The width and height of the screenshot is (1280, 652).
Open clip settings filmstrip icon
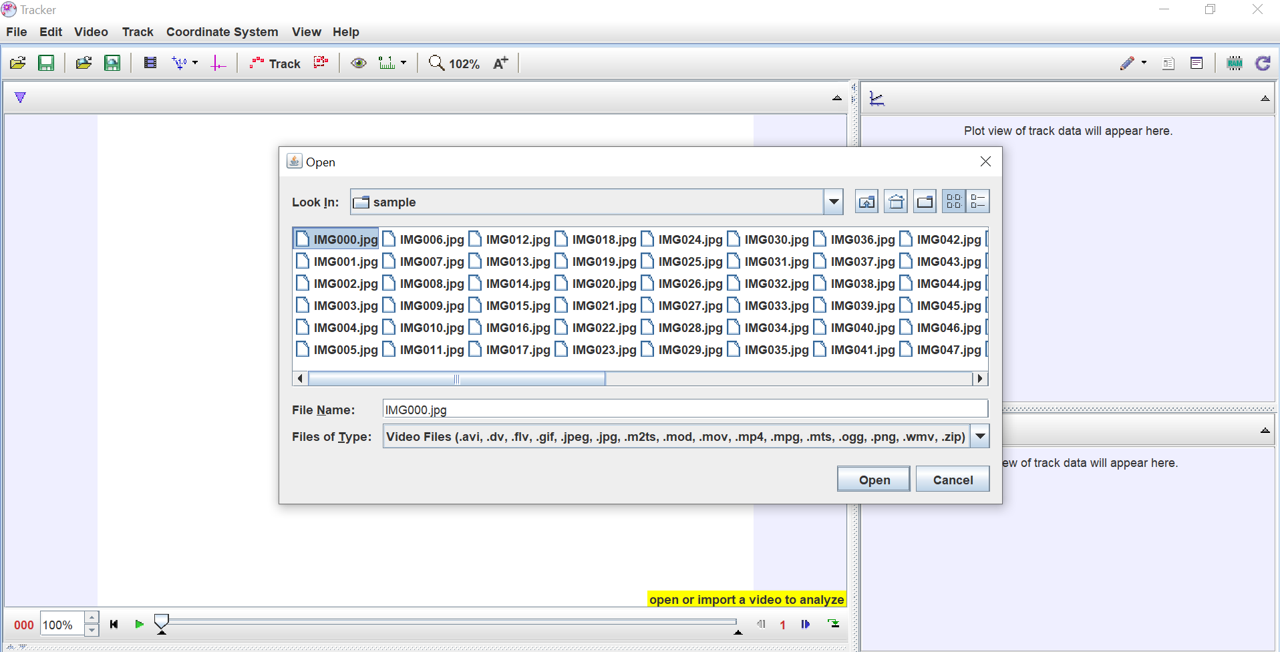(150, 63)
